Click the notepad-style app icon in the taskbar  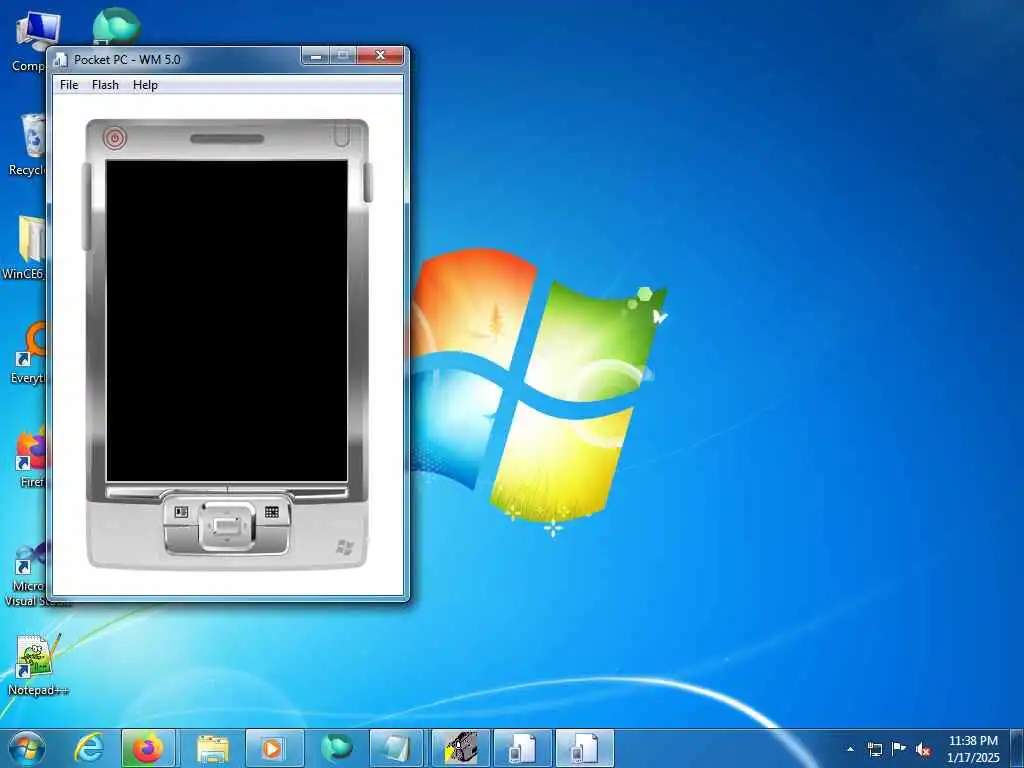click(x=396, y=748)
